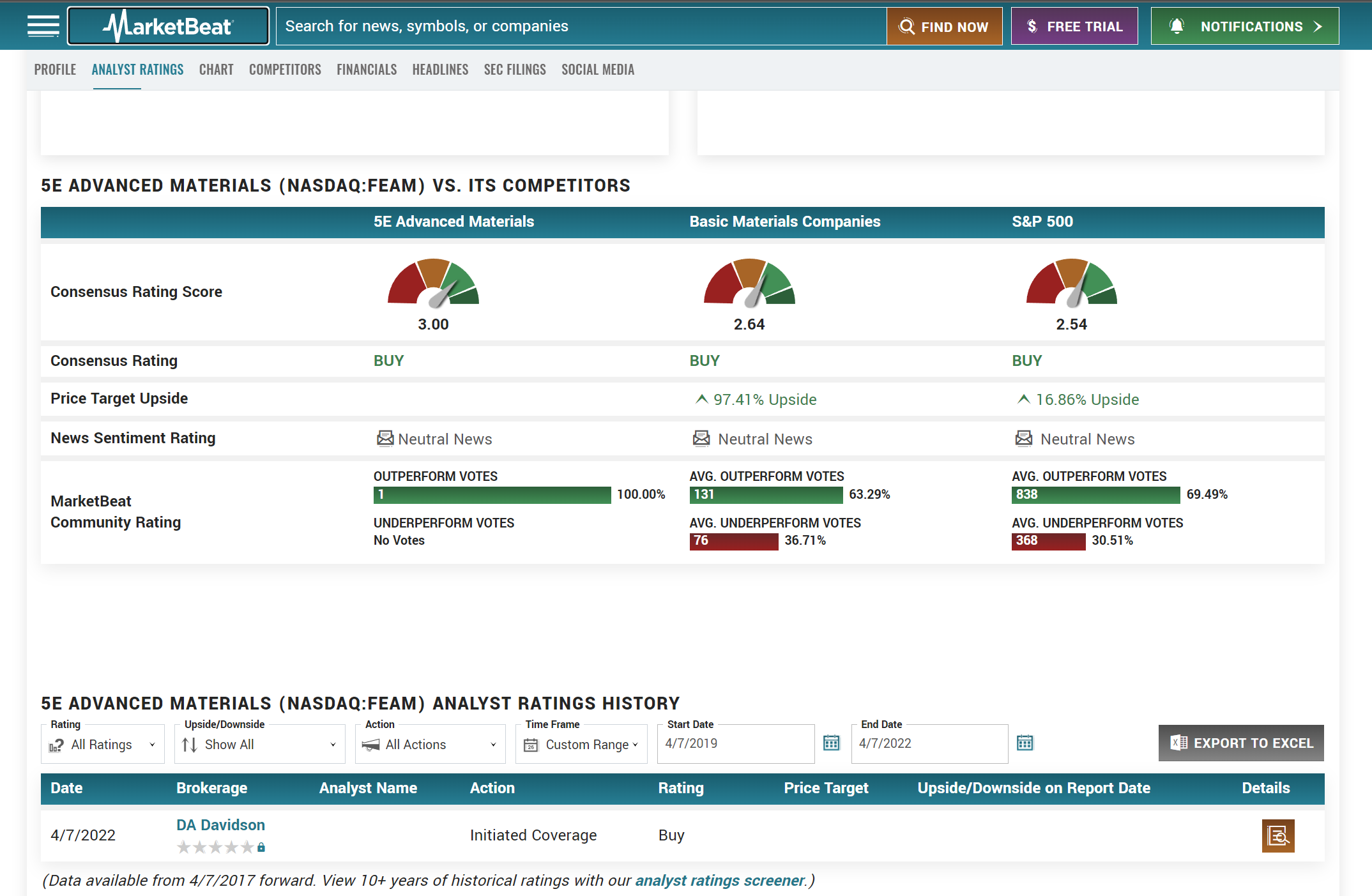Open the hamburger menu icon
The image size is (1372, 896).
[x=43, y=26]
